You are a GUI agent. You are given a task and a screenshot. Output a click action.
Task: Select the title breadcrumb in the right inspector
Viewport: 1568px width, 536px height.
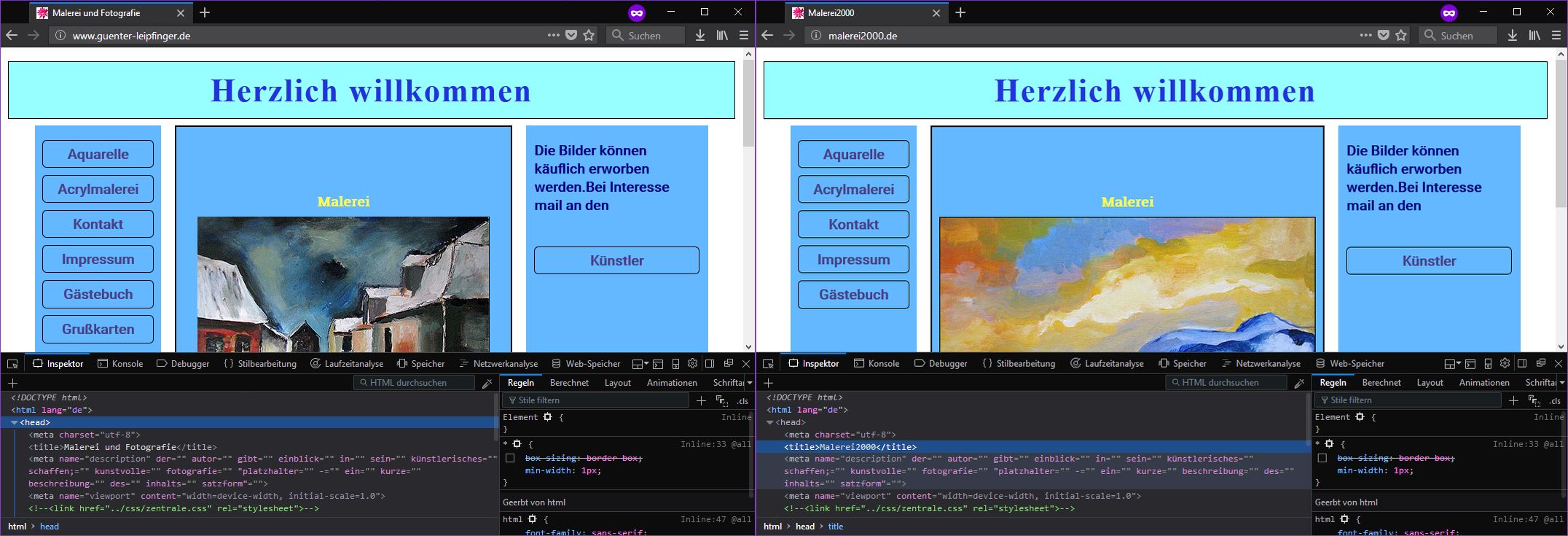click(836, 527)
